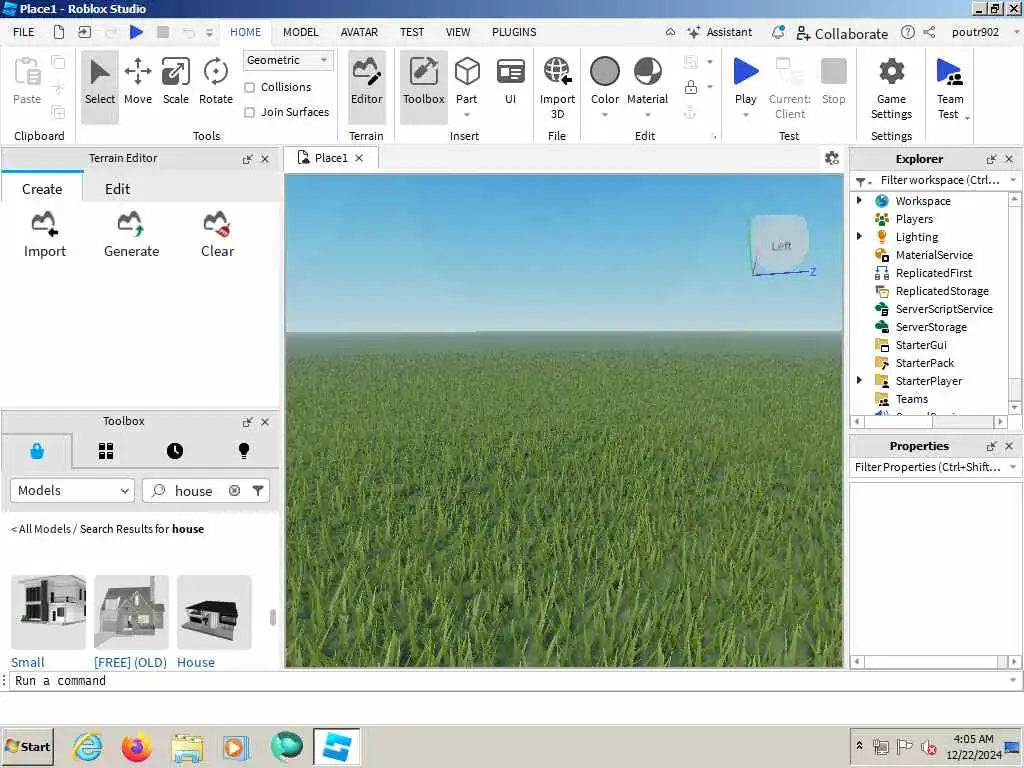
Task: Activate the Scale tool
Action: click(x=176, y=81)
